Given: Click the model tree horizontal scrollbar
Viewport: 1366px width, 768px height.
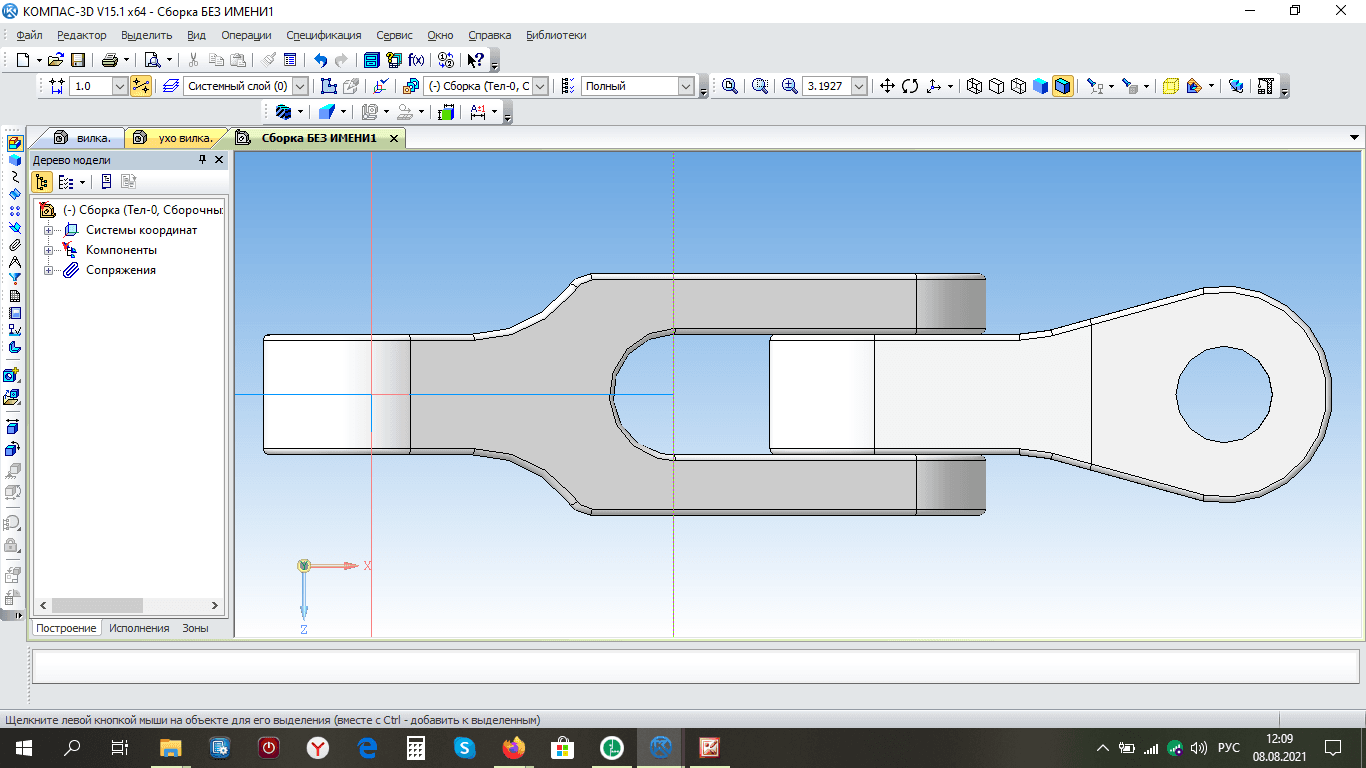Looking at the screenshot, I should pyautogui.click(x=98, y=606).
